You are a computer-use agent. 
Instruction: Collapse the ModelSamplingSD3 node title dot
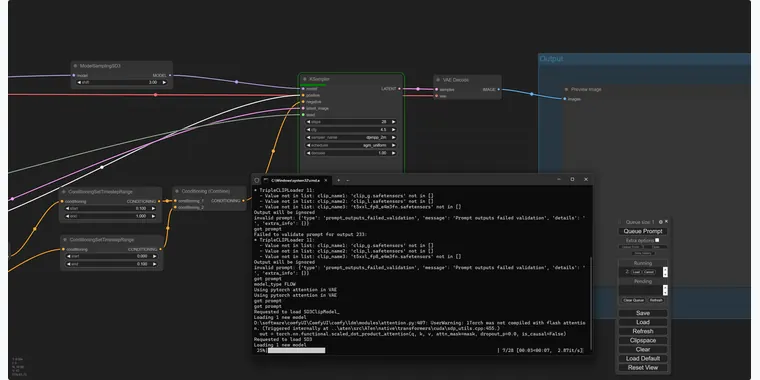[75, 65]
